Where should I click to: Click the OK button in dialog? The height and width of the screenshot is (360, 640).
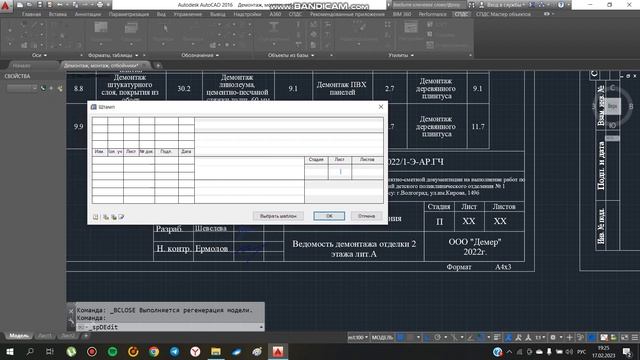pos(329,216)
